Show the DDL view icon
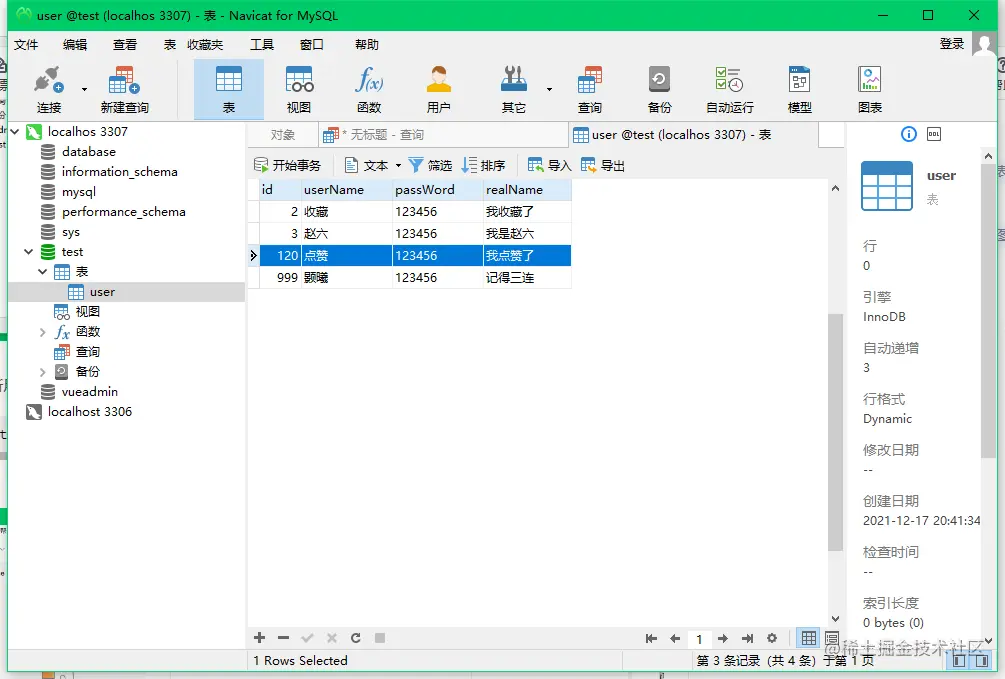Viewport: 1005px width, 679px height. (934, 134)
